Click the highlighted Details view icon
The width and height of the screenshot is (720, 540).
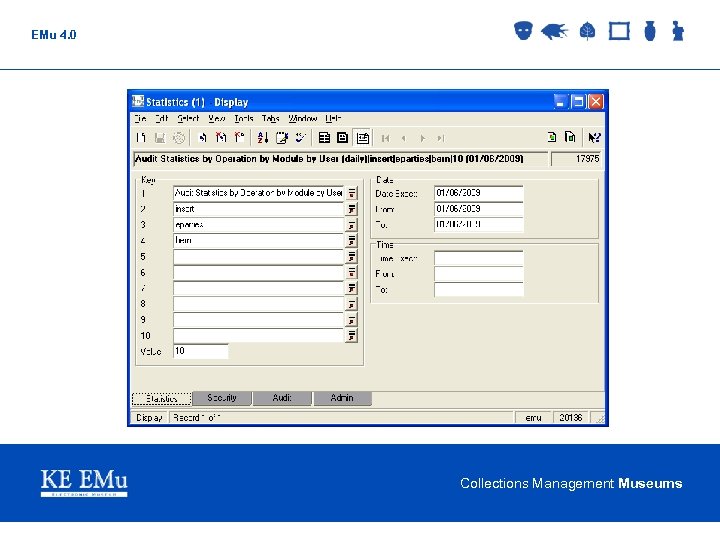click(362, 137)
